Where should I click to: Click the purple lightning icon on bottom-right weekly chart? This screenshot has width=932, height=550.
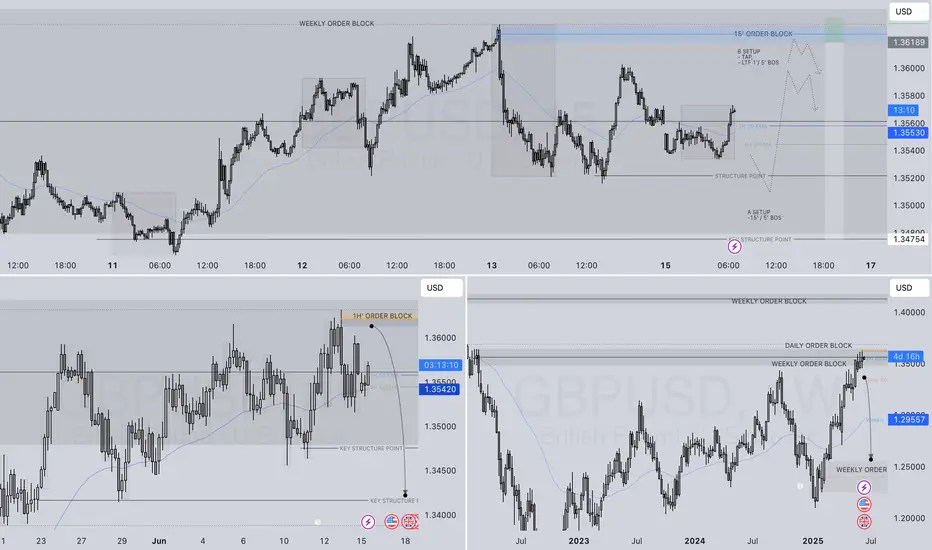864,488
